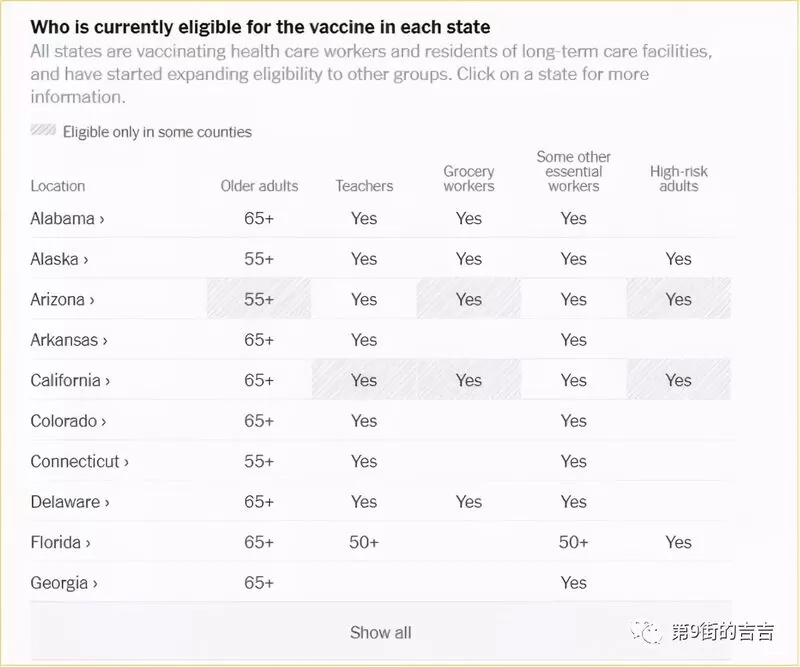Open the Arkansas row link
800x667 pixels.
69,340
